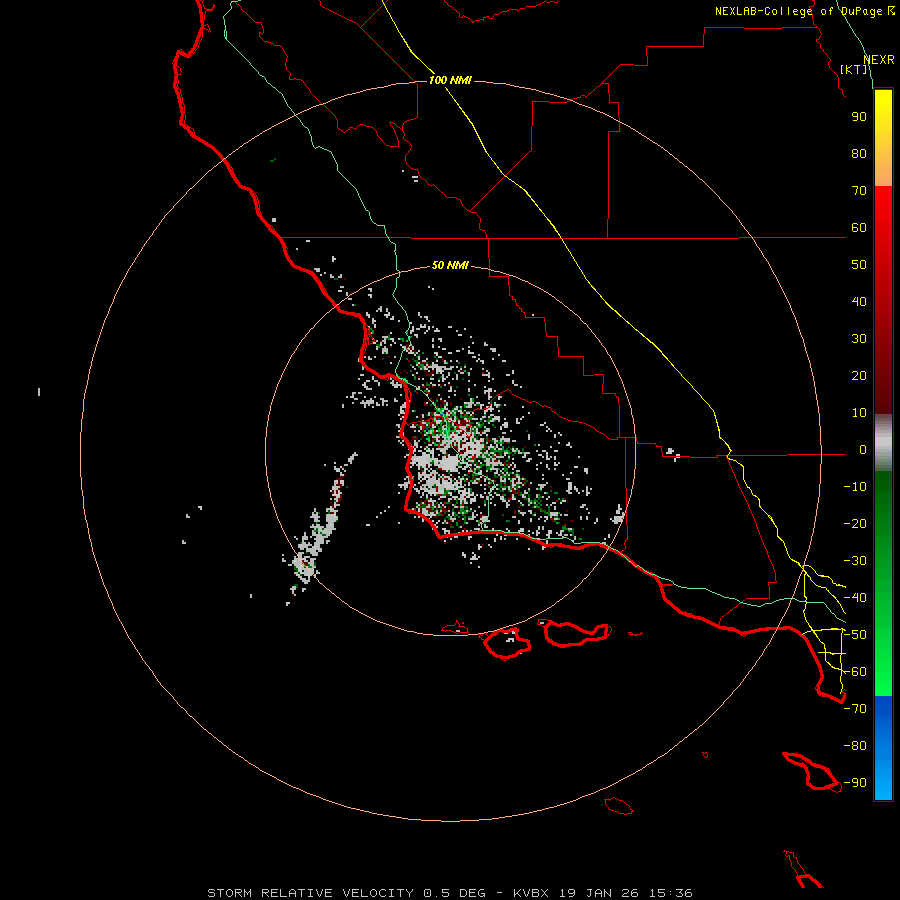
Task: Pick the green inbound segment of velocity bar
Action: pyautogui.click(x=883, y=584)
